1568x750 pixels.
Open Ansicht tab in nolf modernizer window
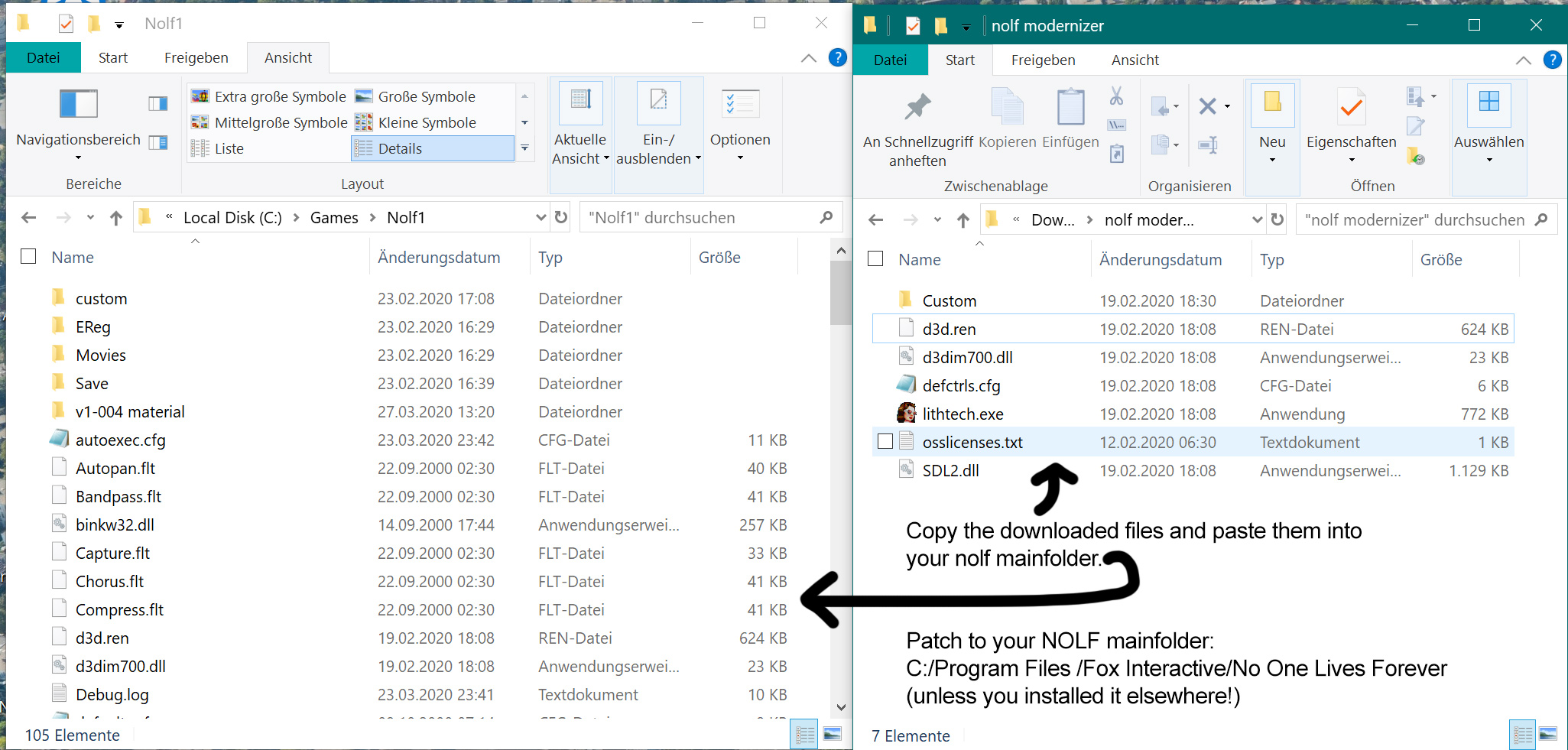coord(1135,60)
